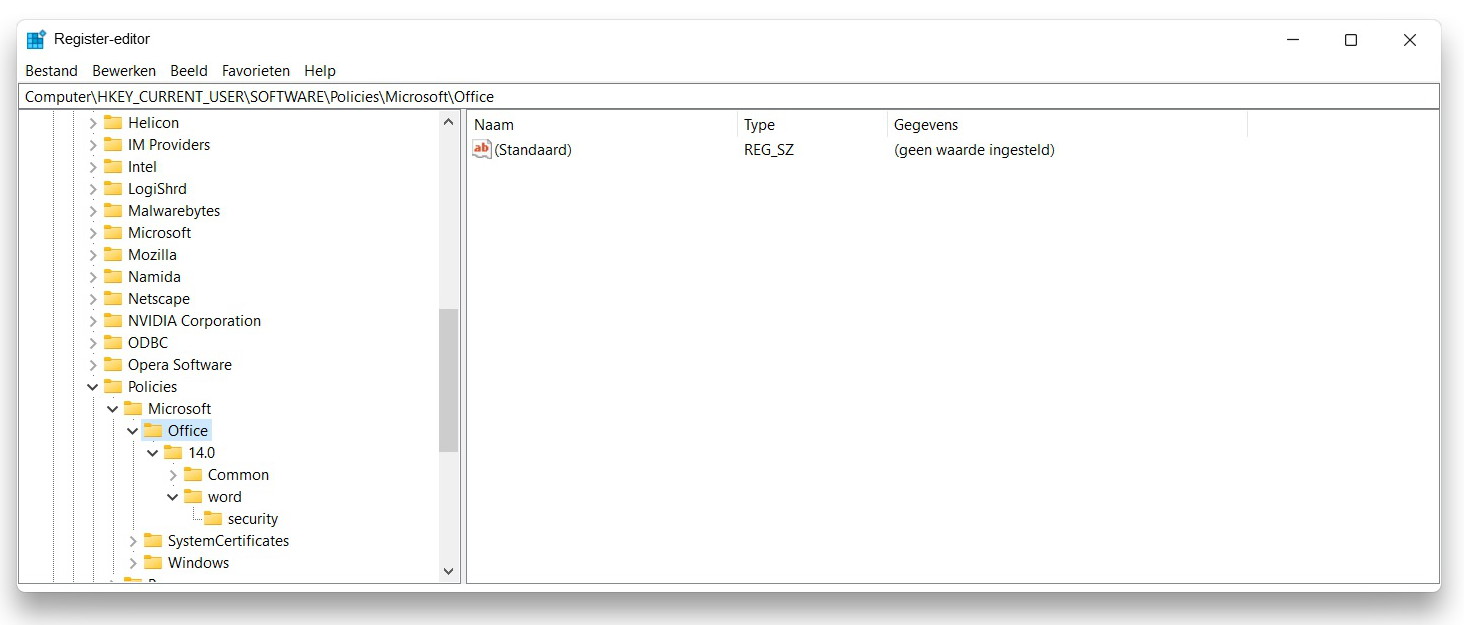The width and height of the screenshot is (1464, 625).
Task: Expand the Common key
Action: (173, 475)
